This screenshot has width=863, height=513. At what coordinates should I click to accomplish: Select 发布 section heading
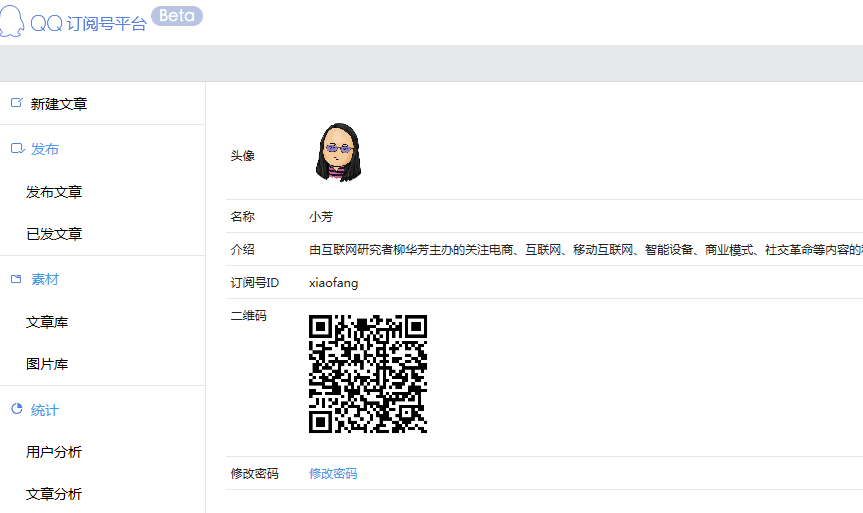[45, 149]
